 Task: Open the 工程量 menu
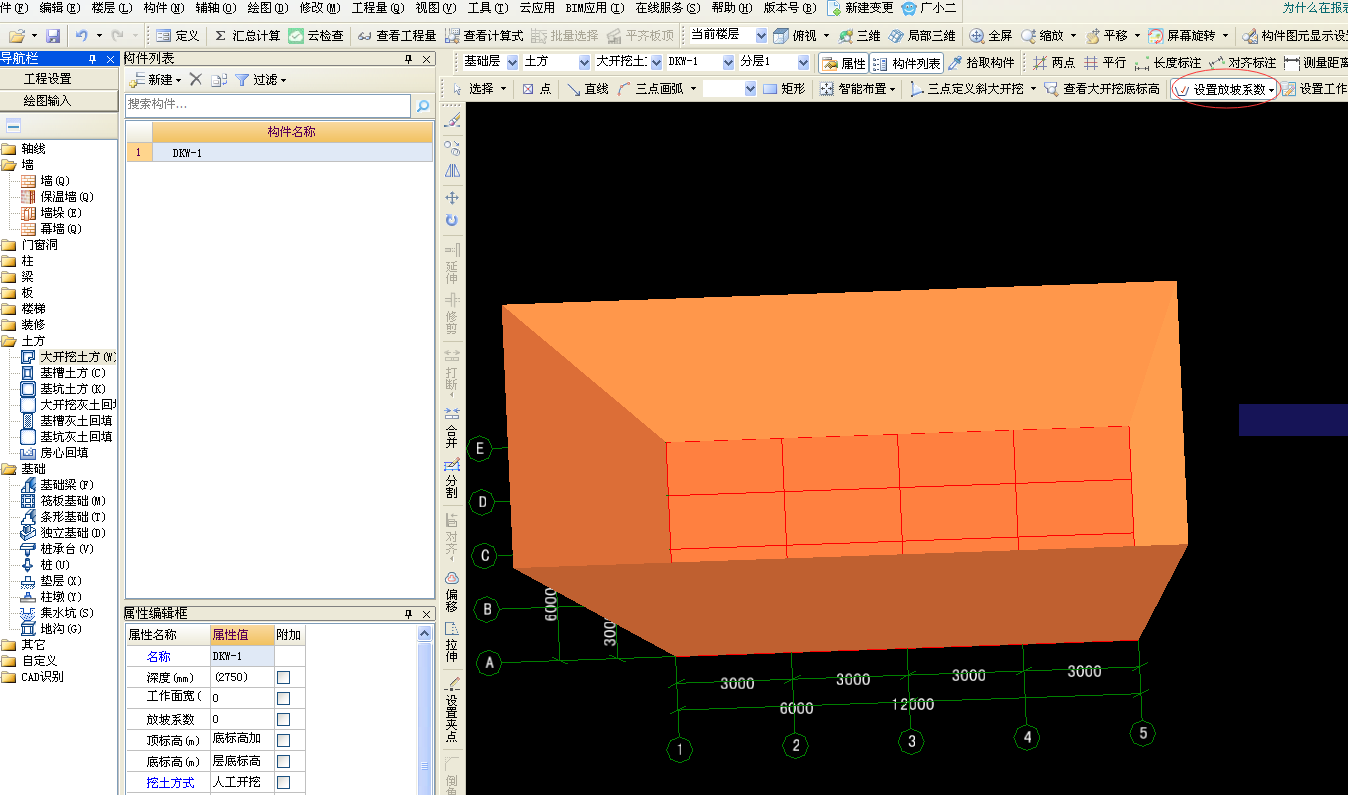point(378,7)
